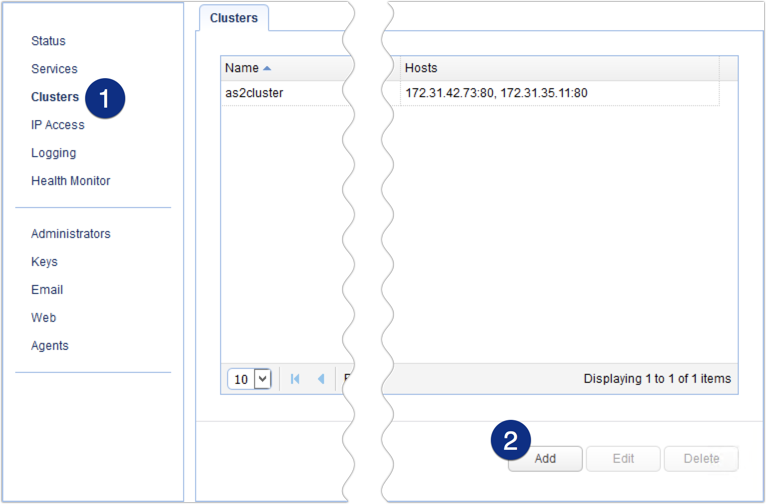766x504 pixels.
Task: Select Clusters in the left navigation
Action: [x=55, y=97]
